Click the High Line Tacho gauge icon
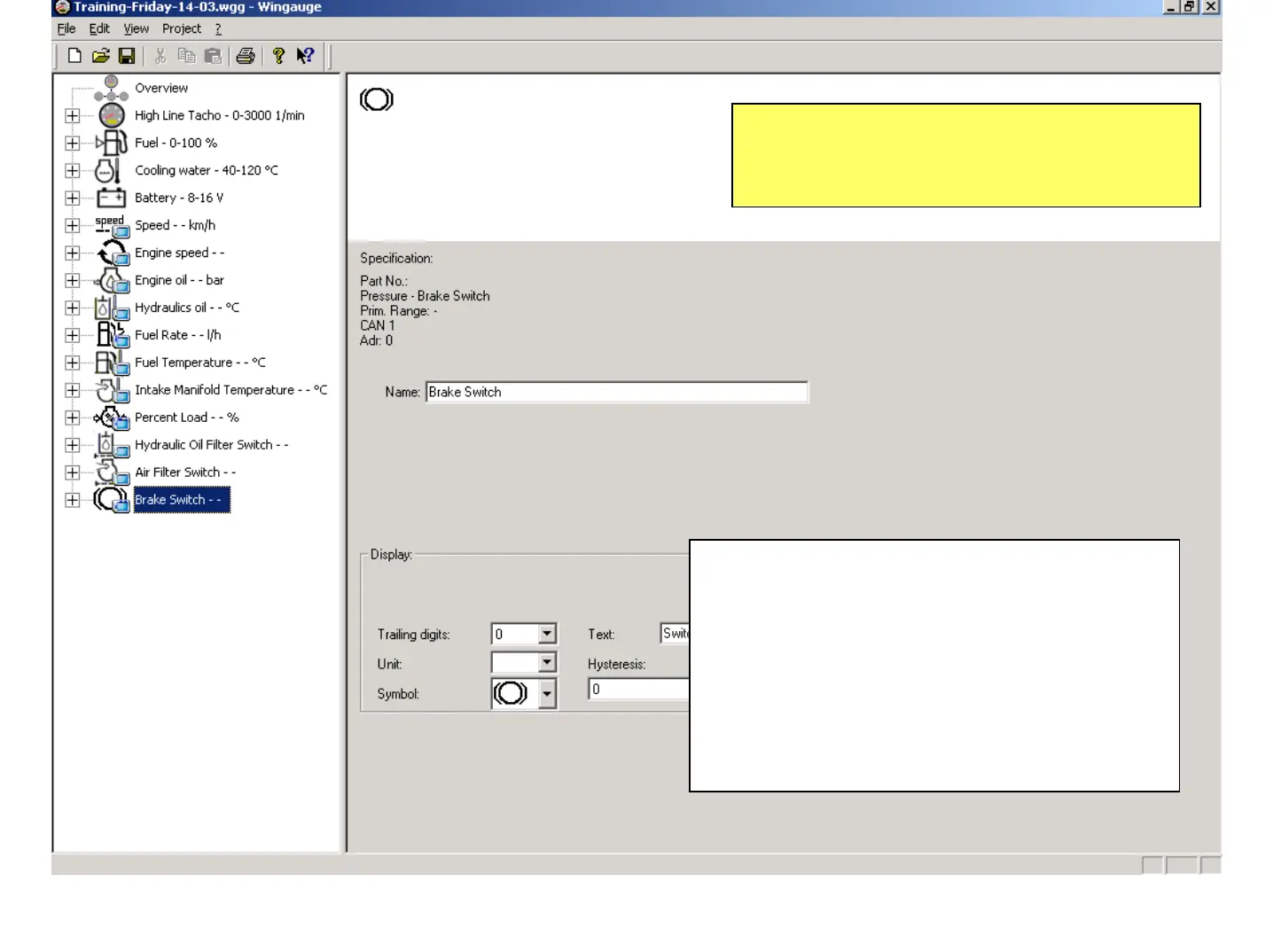 tap(112, 115)
